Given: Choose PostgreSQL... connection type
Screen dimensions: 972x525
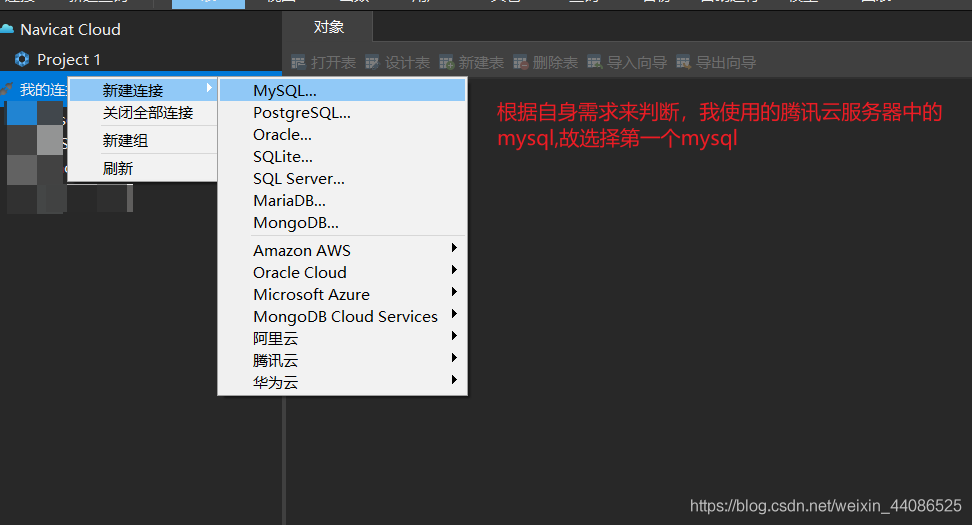Looking at the screenshot, I should pos(342,113).
